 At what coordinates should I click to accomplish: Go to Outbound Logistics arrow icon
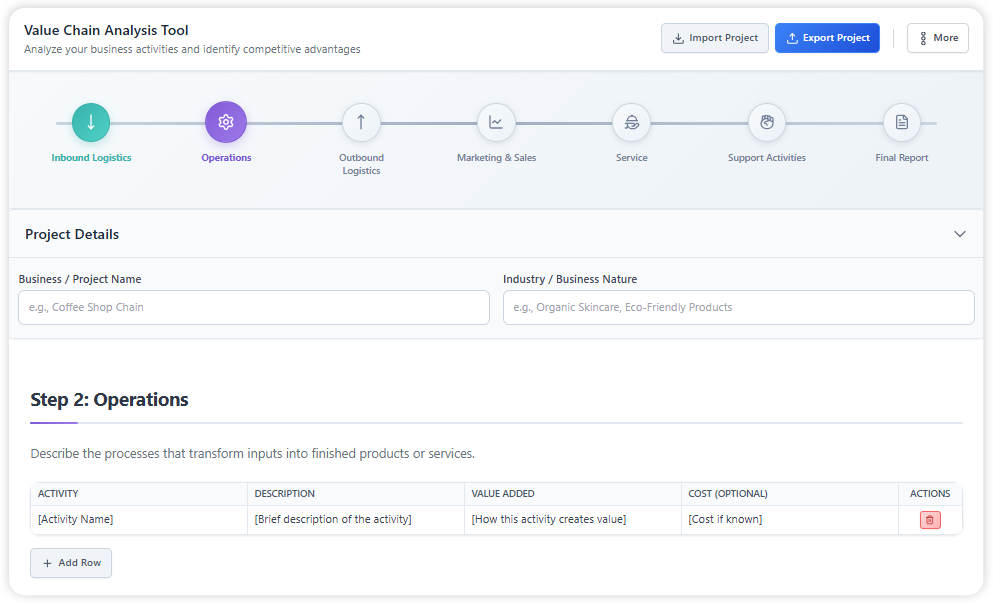point(361,123)
